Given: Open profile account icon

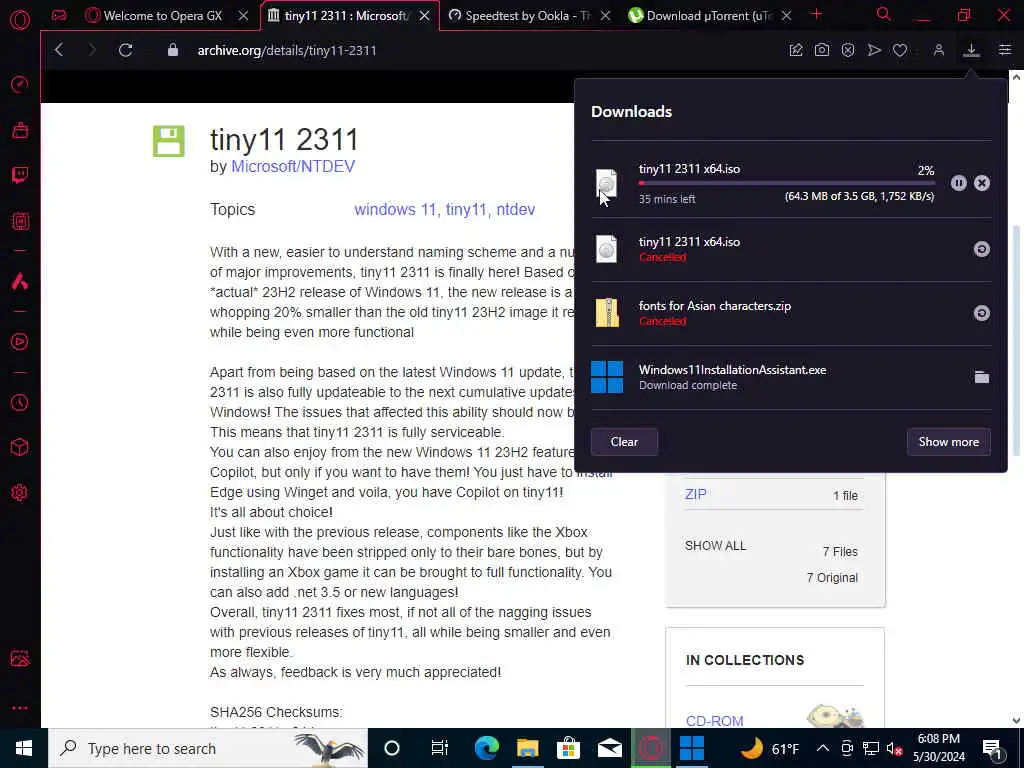Looking at the screenshot, I should [938, 50].
